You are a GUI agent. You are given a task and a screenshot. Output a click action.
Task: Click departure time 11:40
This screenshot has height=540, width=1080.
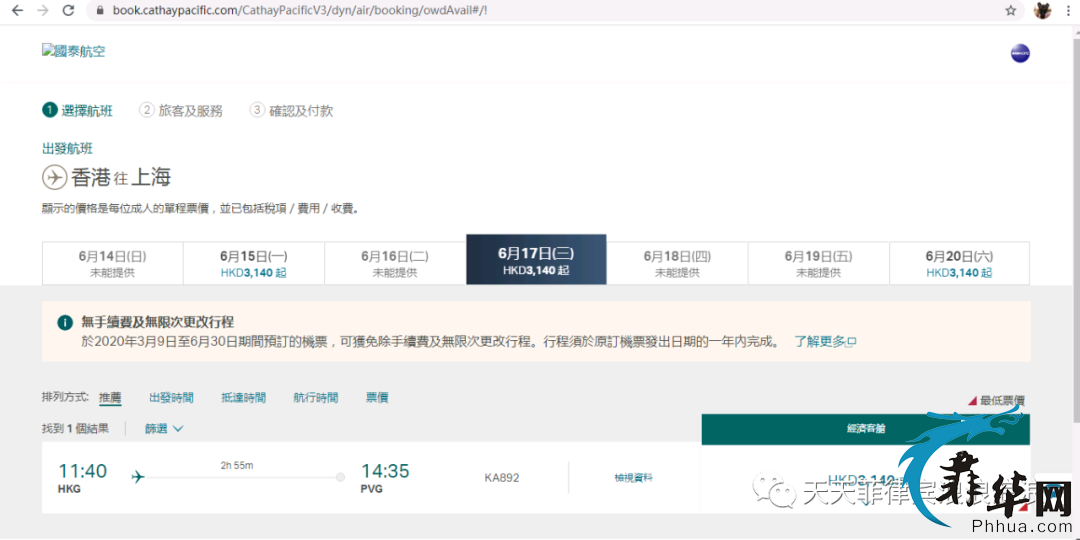point(83,471)
